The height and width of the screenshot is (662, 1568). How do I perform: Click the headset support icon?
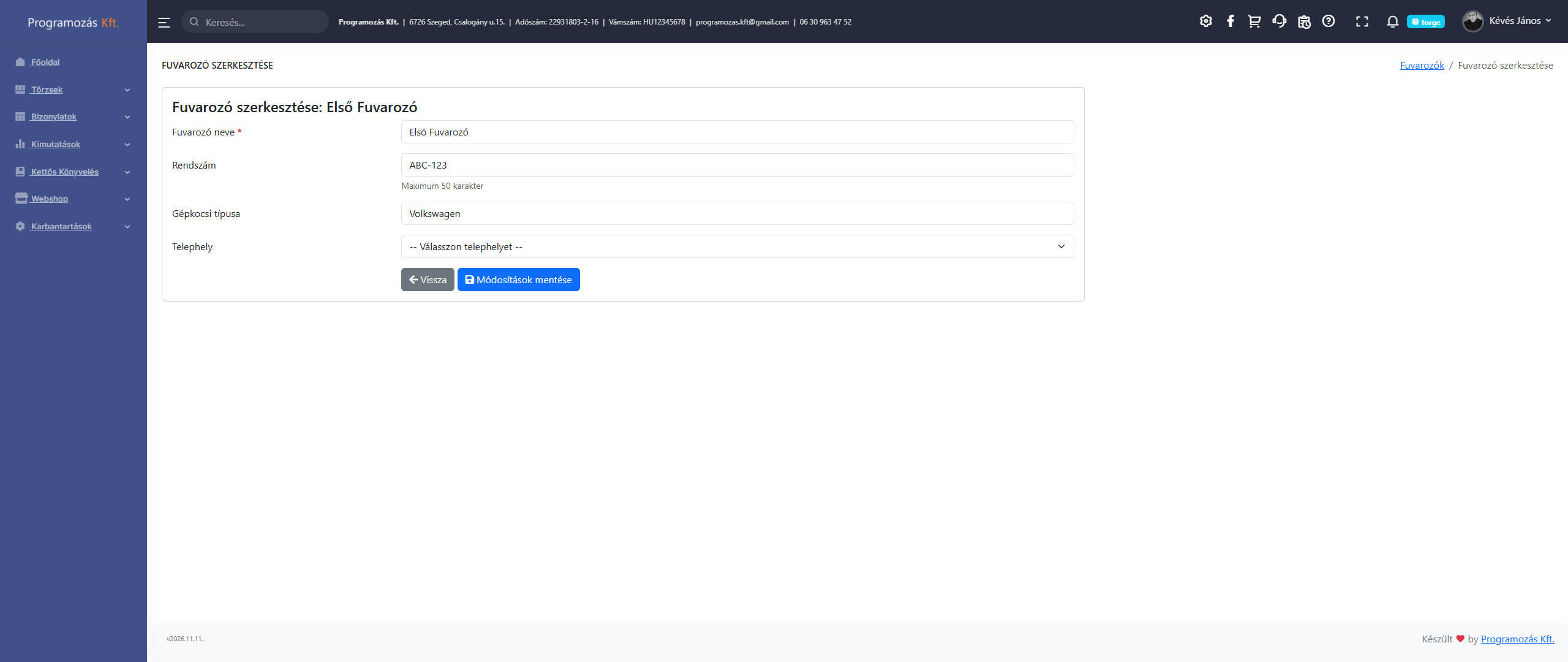pos(1279,21)
